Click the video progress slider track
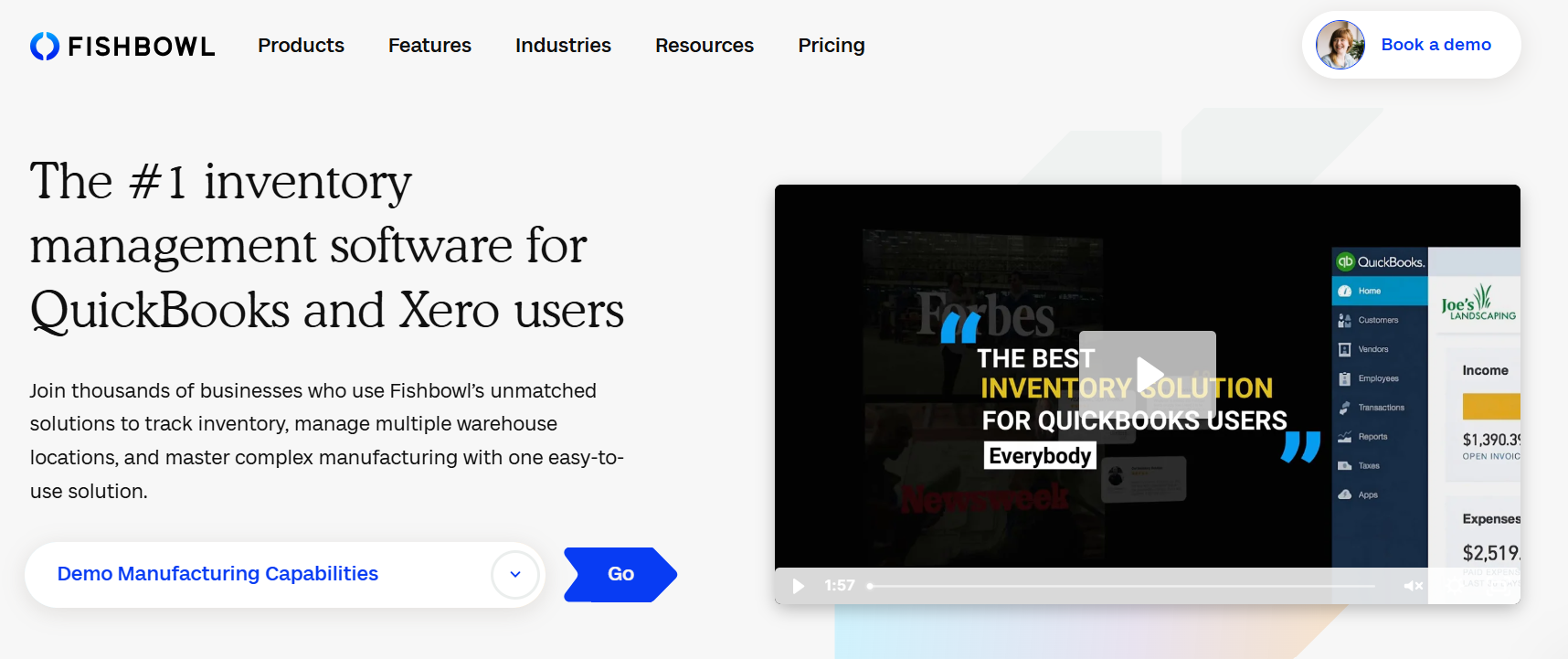1568x659 pixels. 1122,586
